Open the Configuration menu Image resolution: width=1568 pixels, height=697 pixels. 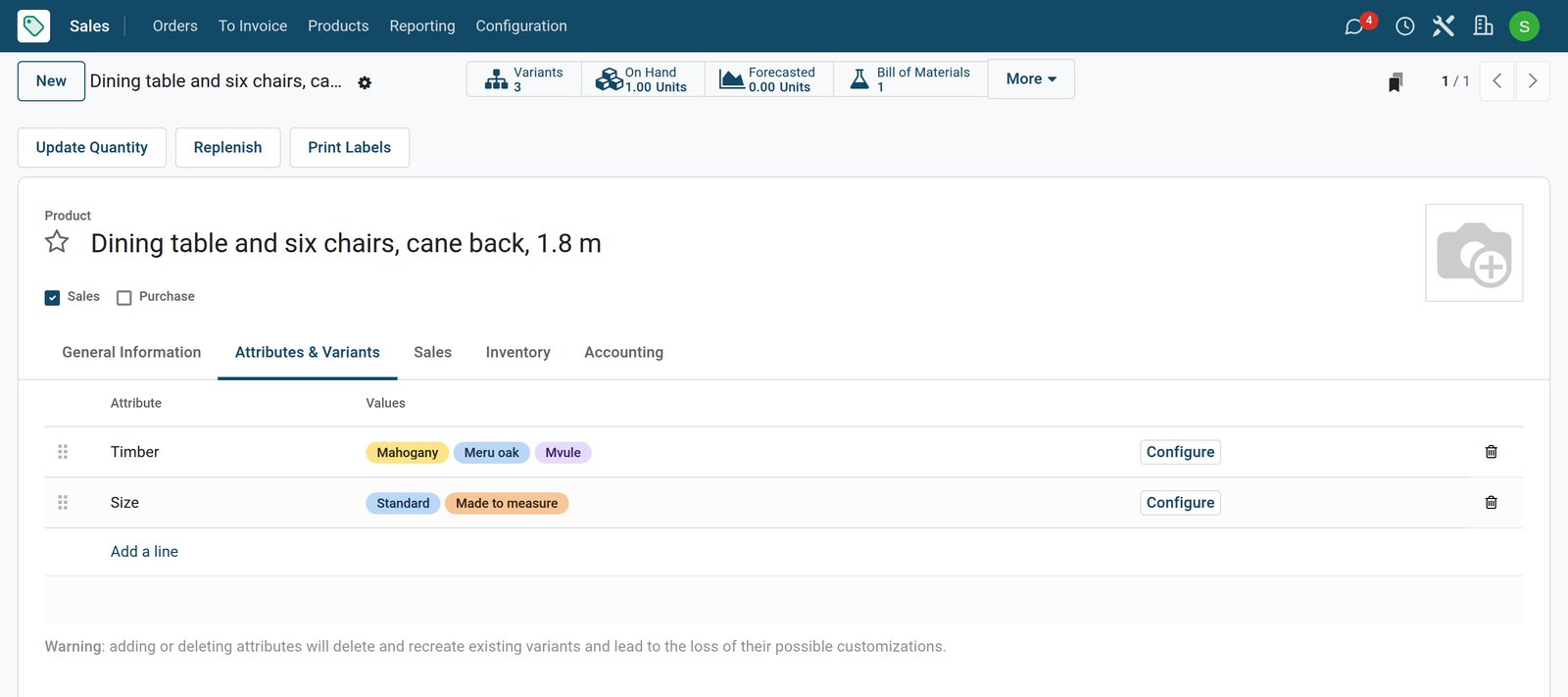point(521,26)
